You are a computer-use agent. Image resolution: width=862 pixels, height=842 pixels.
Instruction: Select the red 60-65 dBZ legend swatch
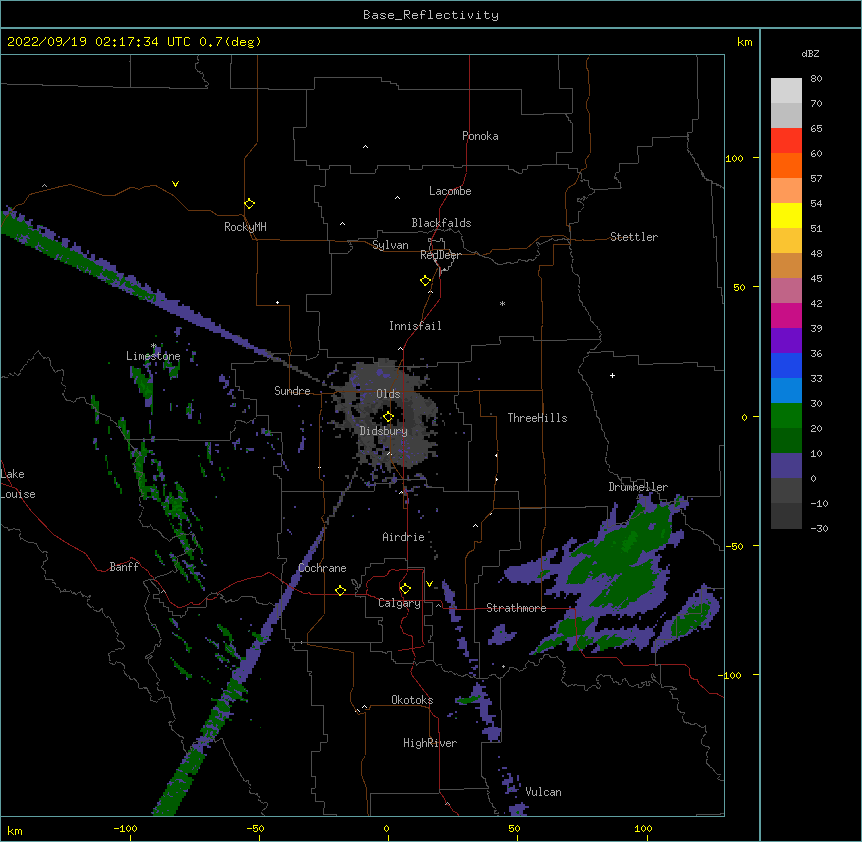tap(786, 140)
